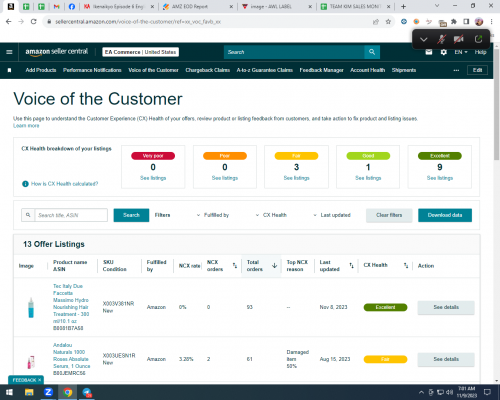Open Tec Italy Due Faccetta product link

point(71,304)
